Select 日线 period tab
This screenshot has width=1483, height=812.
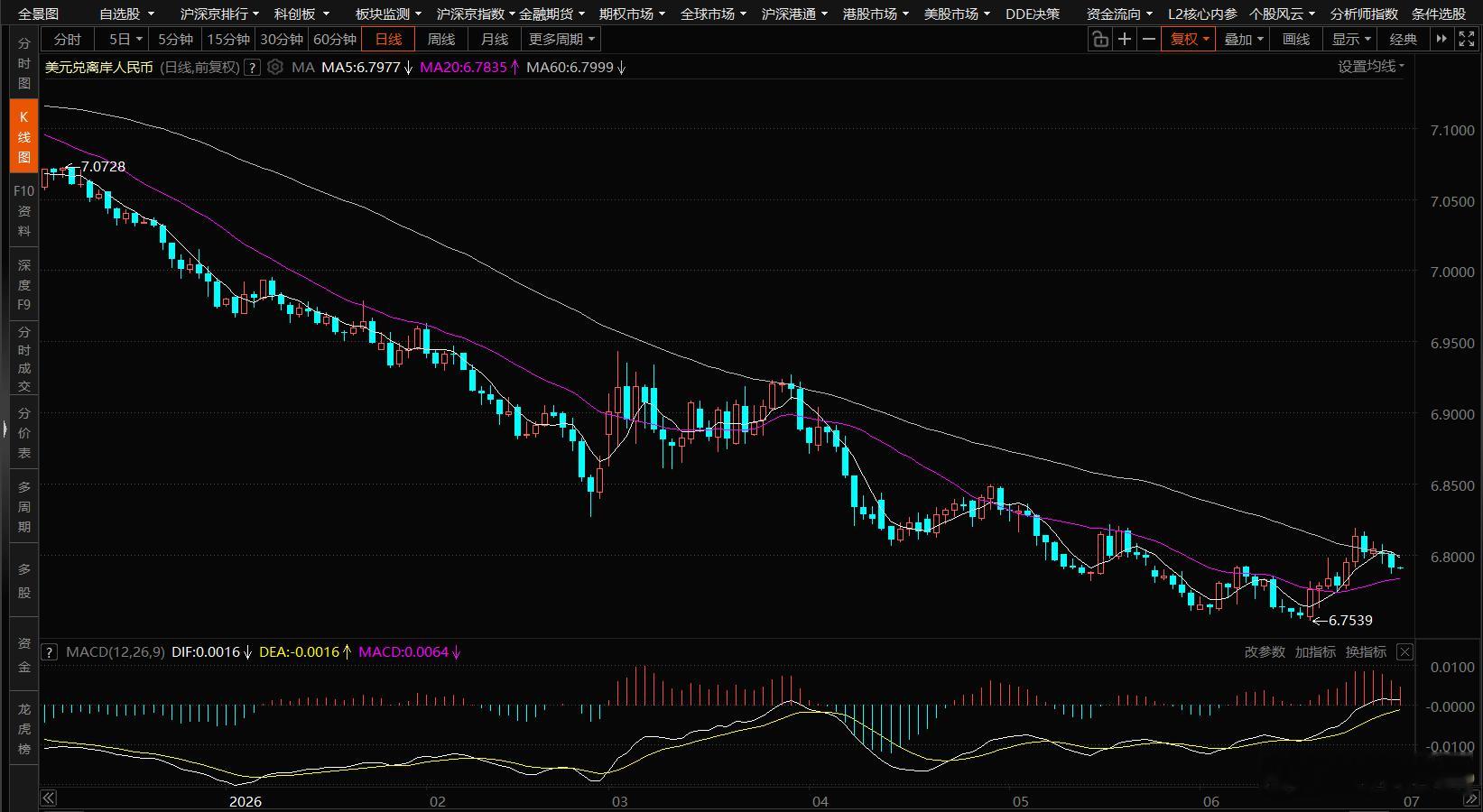[x=388, y=39]
